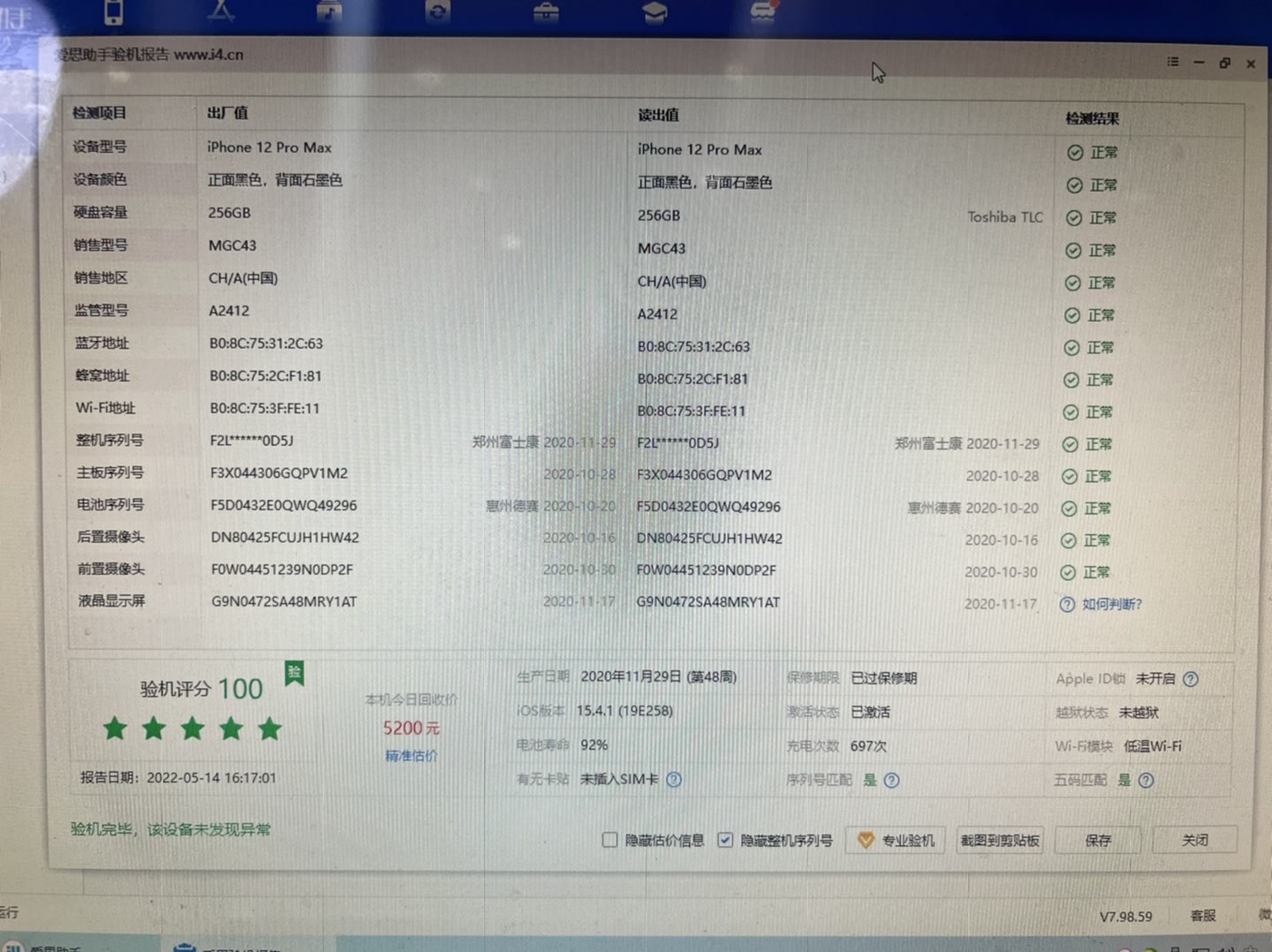This screenshot has width=1272, height=952.
Task: Click estimated price 5200元
Action: [411, 729]
